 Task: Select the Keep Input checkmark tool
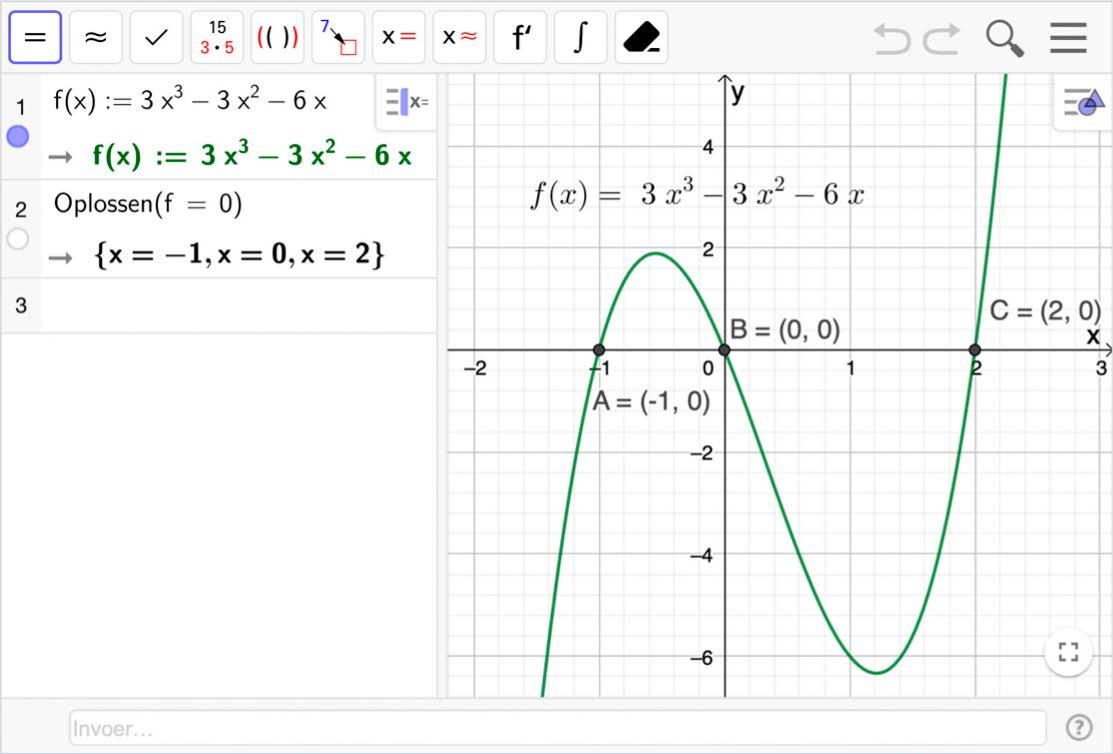click(156, 37)
